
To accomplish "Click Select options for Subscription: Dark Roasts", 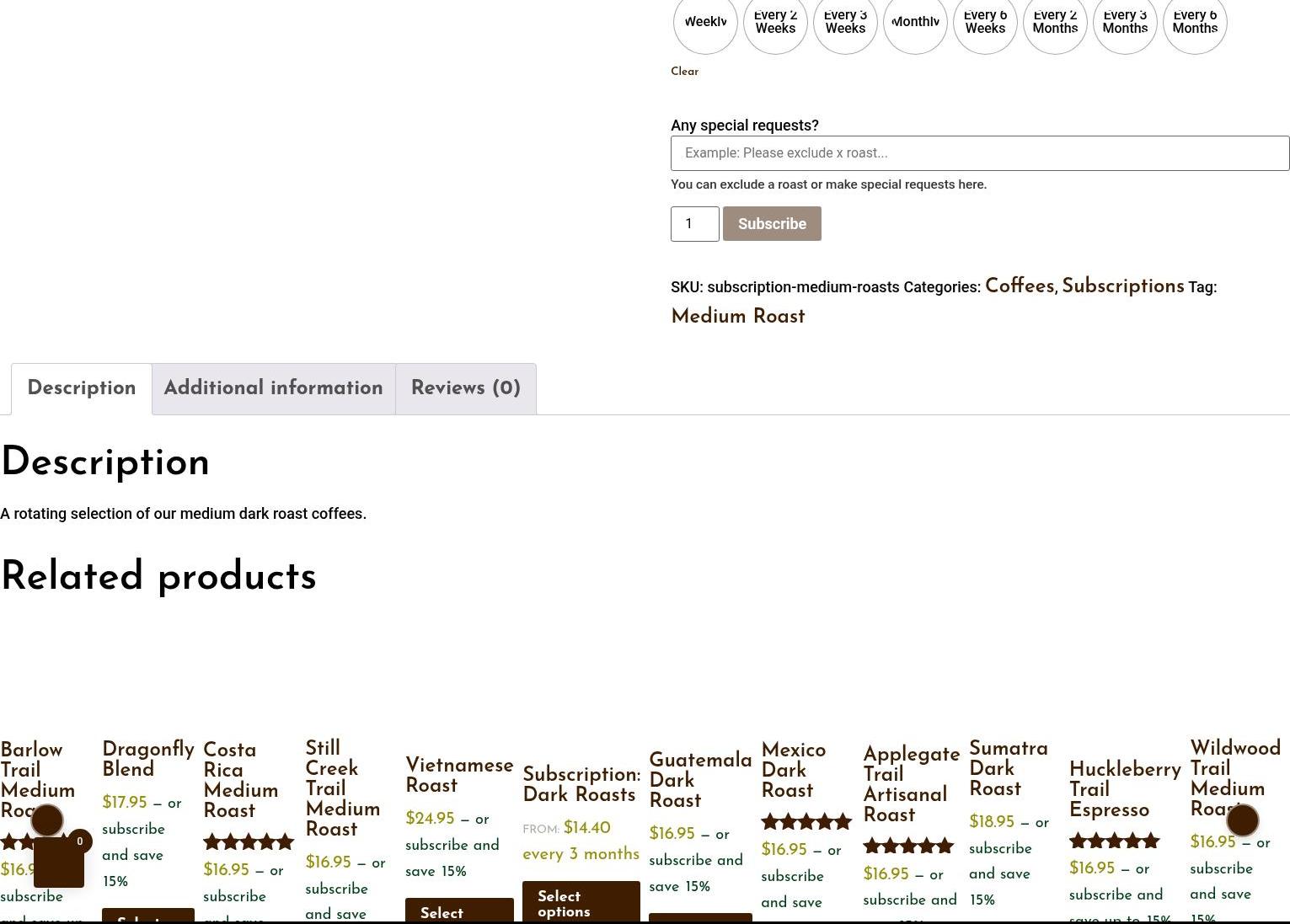I will tap(581, 904).
